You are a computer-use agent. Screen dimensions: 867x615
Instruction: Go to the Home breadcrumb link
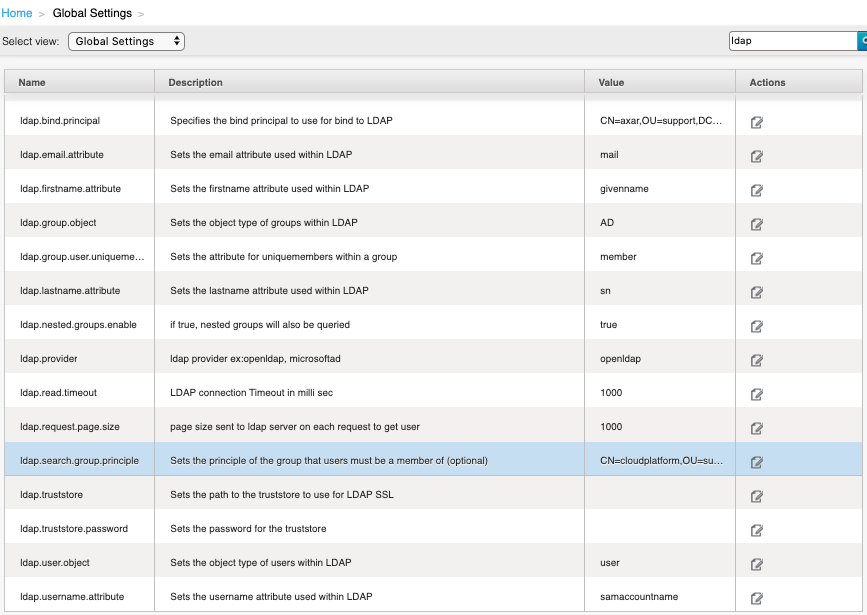pyautogui.click(x=17, y=13)
